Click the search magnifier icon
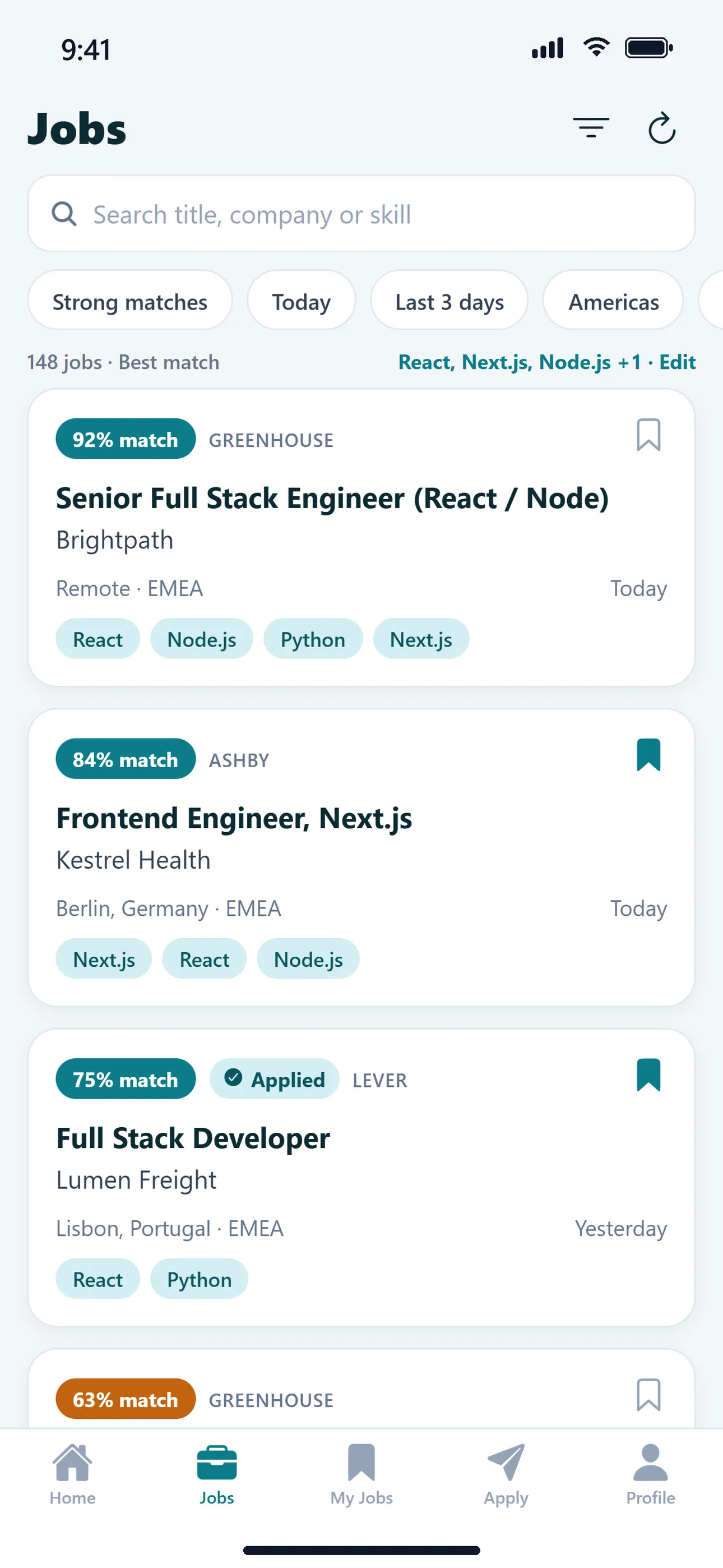This screenshot has width=723, height=1568. [64, 214]
